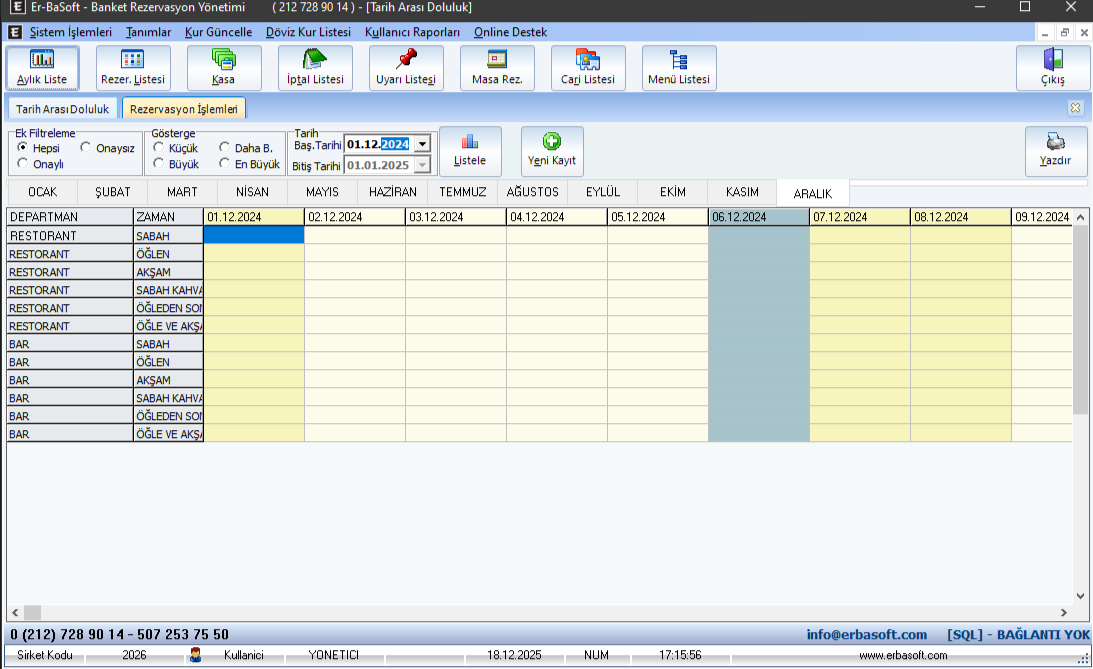Image resolution: width=1093 pixels, height=669 pixels.
Task: Click the horizontal scrollbar right arrow
Action: [1063, 612]
